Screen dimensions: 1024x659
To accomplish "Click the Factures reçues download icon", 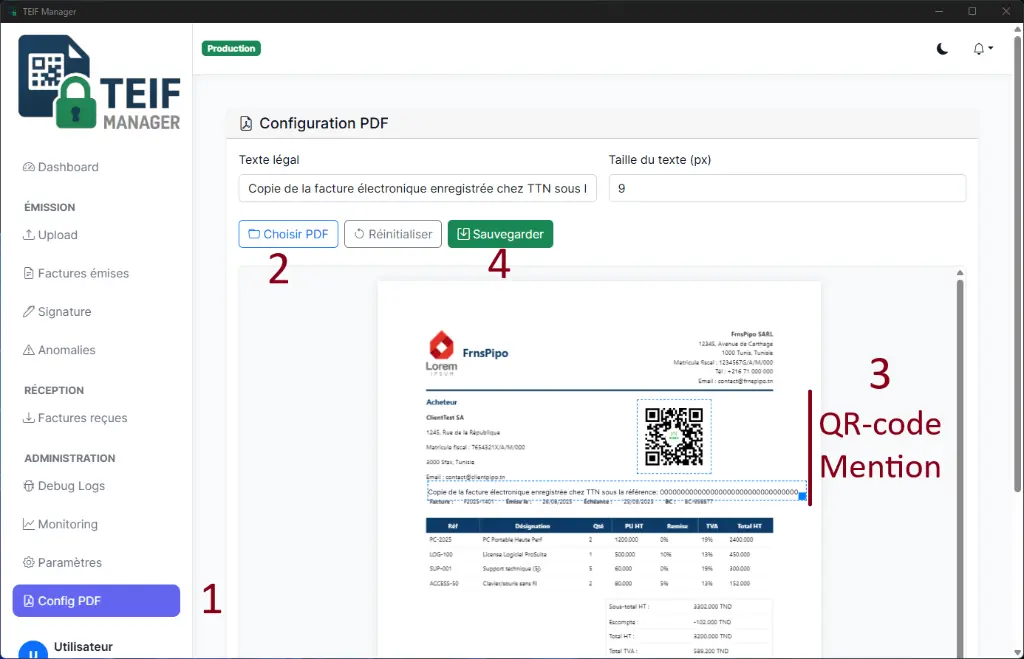I will 29,418.
